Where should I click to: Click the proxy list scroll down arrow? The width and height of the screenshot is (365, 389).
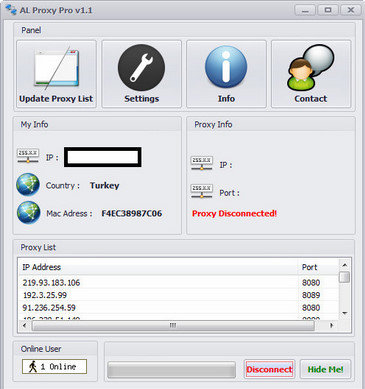pyautogui.click(x=345, y=313)
